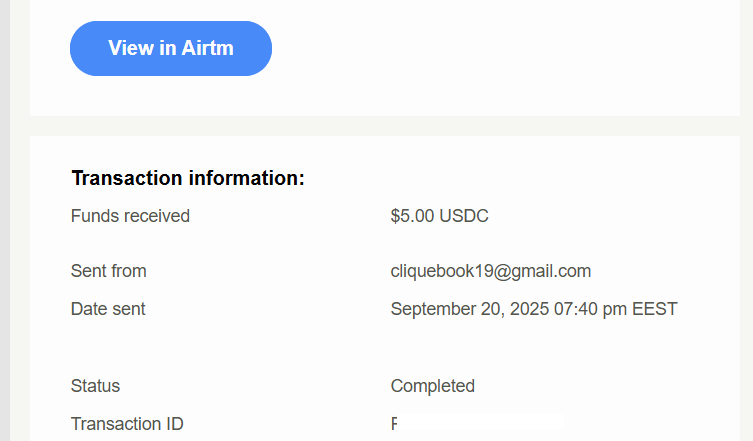Image resolution: width=753 pixels, height=441 pixels.
Task: Open the cliquebook19@gmail.com sender email
Action: coord(490,271)
